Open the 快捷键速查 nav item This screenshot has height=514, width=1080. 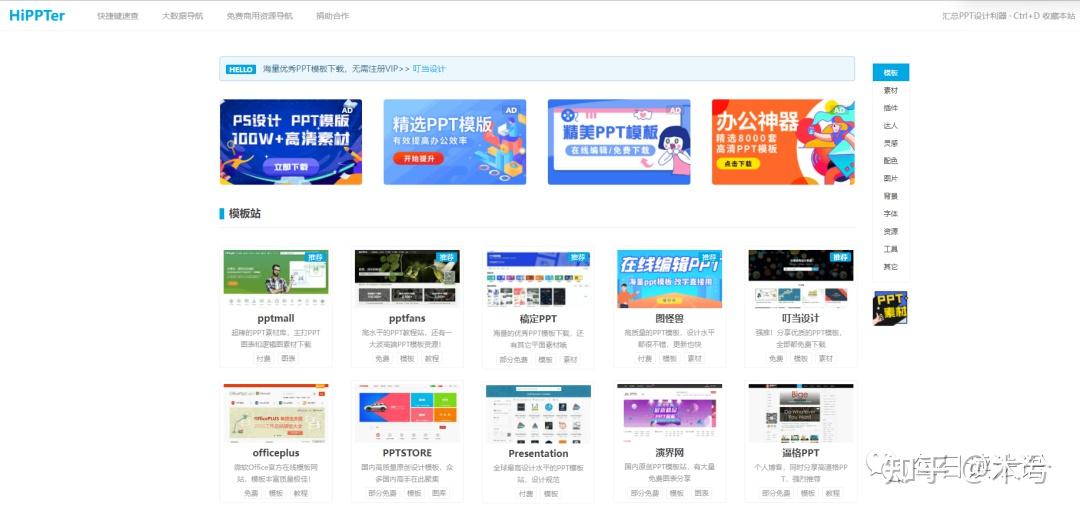pyautogui.click(x=118, y=16)
